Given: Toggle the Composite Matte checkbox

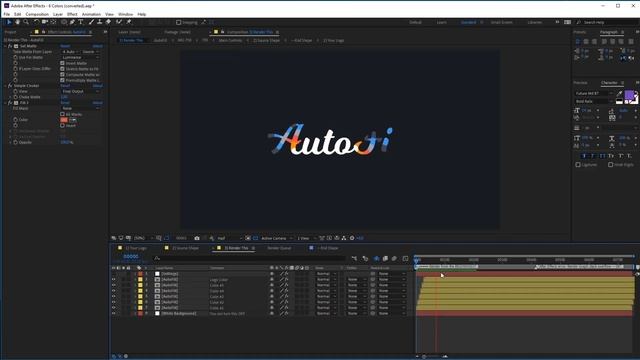Looking at the screenshot, I should (x=62, y=75).
